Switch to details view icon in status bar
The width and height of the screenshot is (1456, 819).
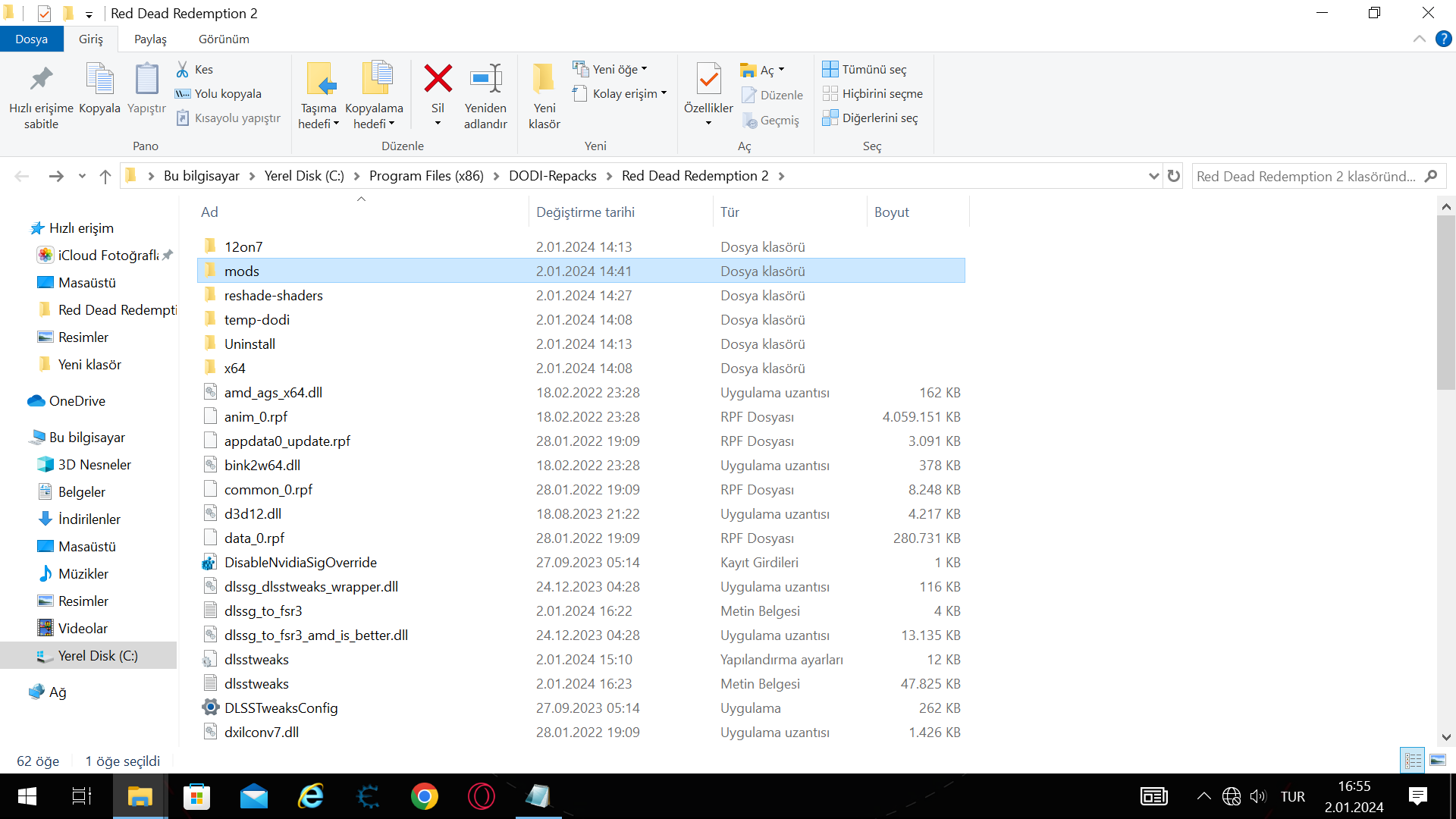pos(1413,760)
